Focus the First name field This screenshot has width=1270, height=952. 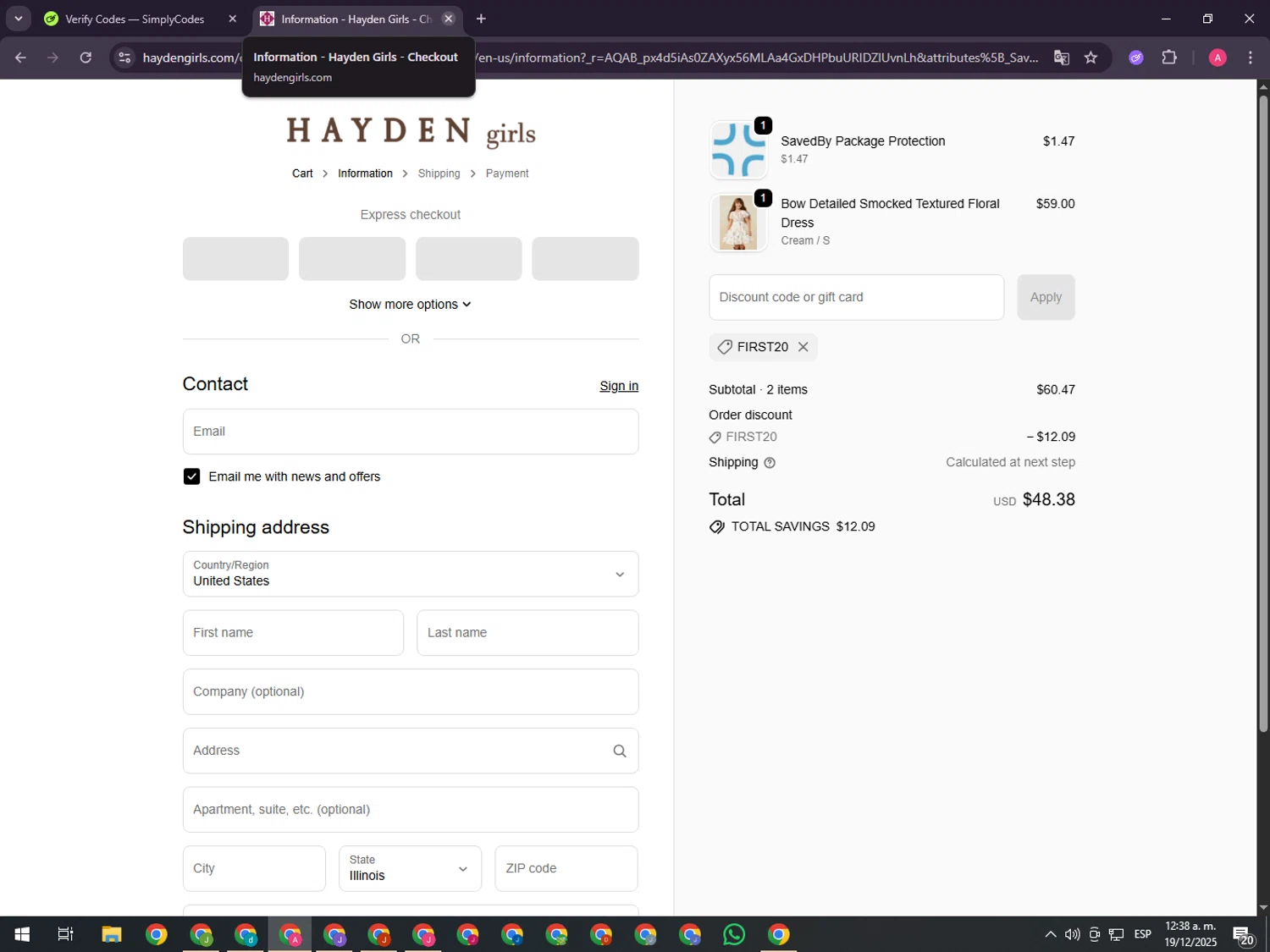[x=293, y=633]
